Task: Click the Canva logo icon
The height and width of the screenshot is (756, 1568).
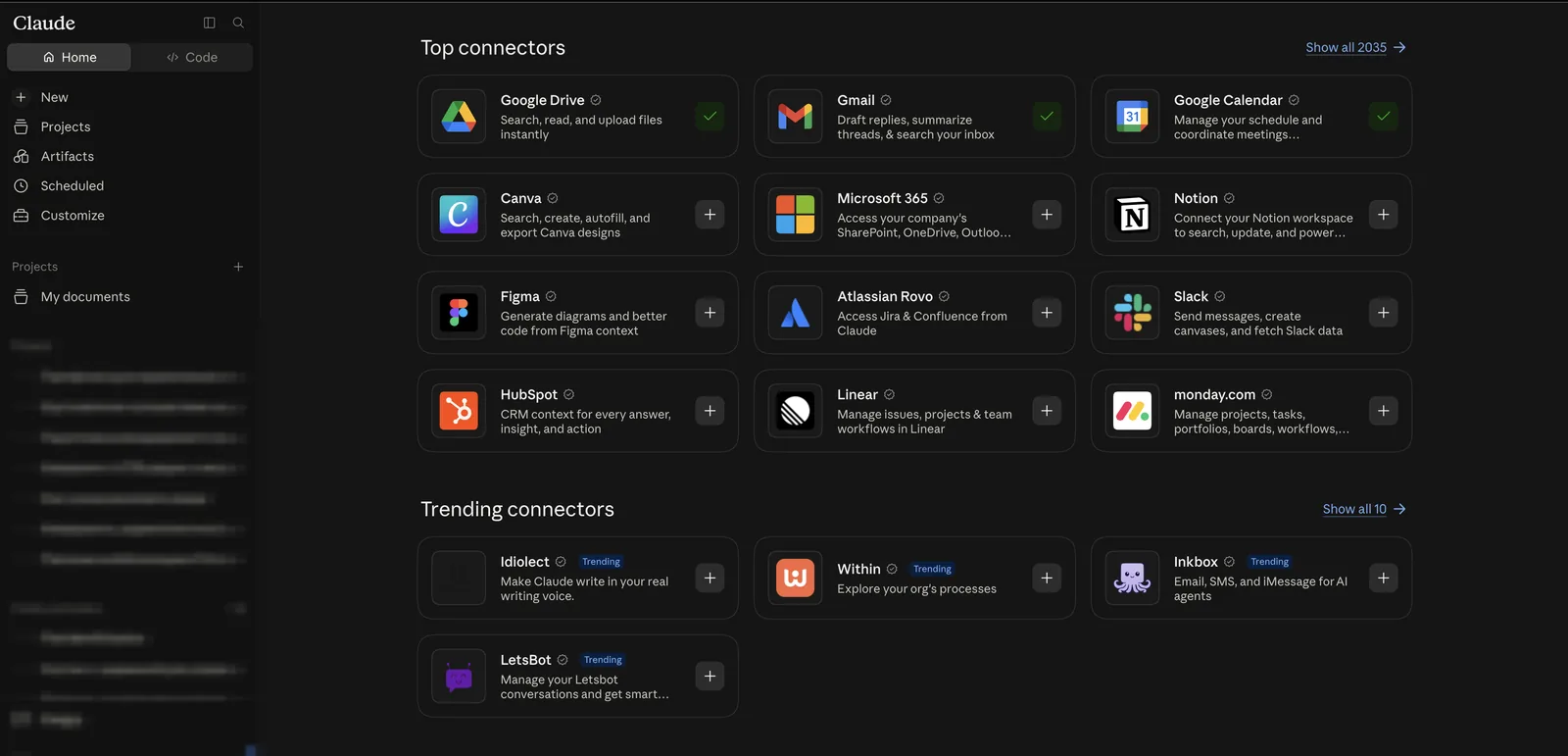Action: tap(459, 215)
